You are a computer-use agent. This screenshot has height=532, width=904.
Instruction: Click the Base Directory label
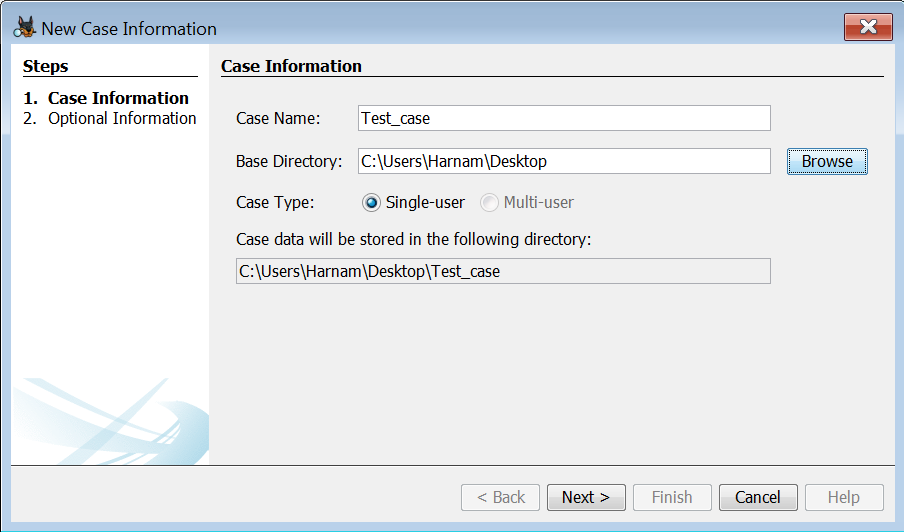[289, 161]
